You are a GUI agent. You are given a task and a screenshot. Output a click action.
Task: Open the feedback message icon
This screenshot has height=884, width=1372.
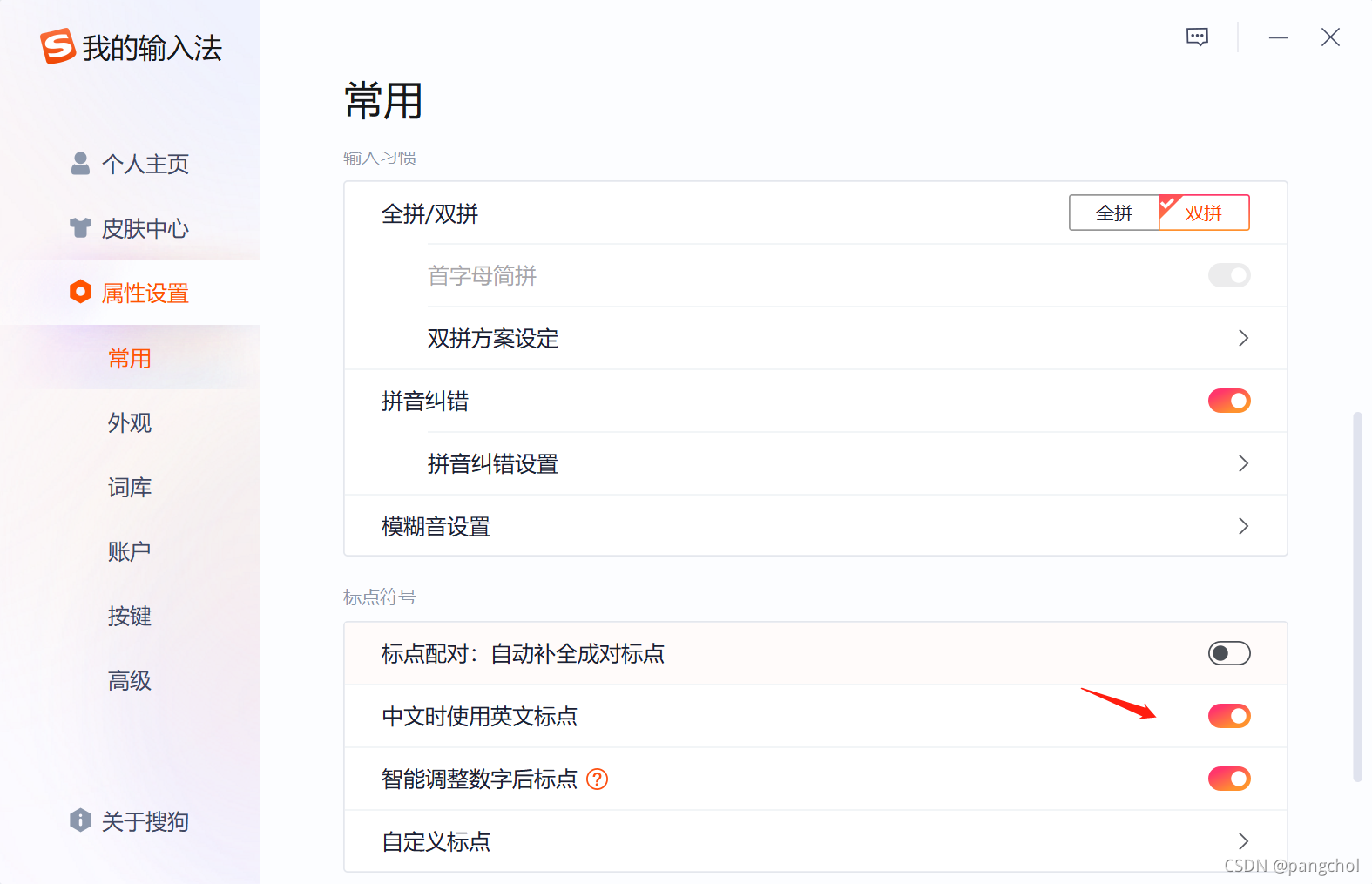(x=1198, y=37)
